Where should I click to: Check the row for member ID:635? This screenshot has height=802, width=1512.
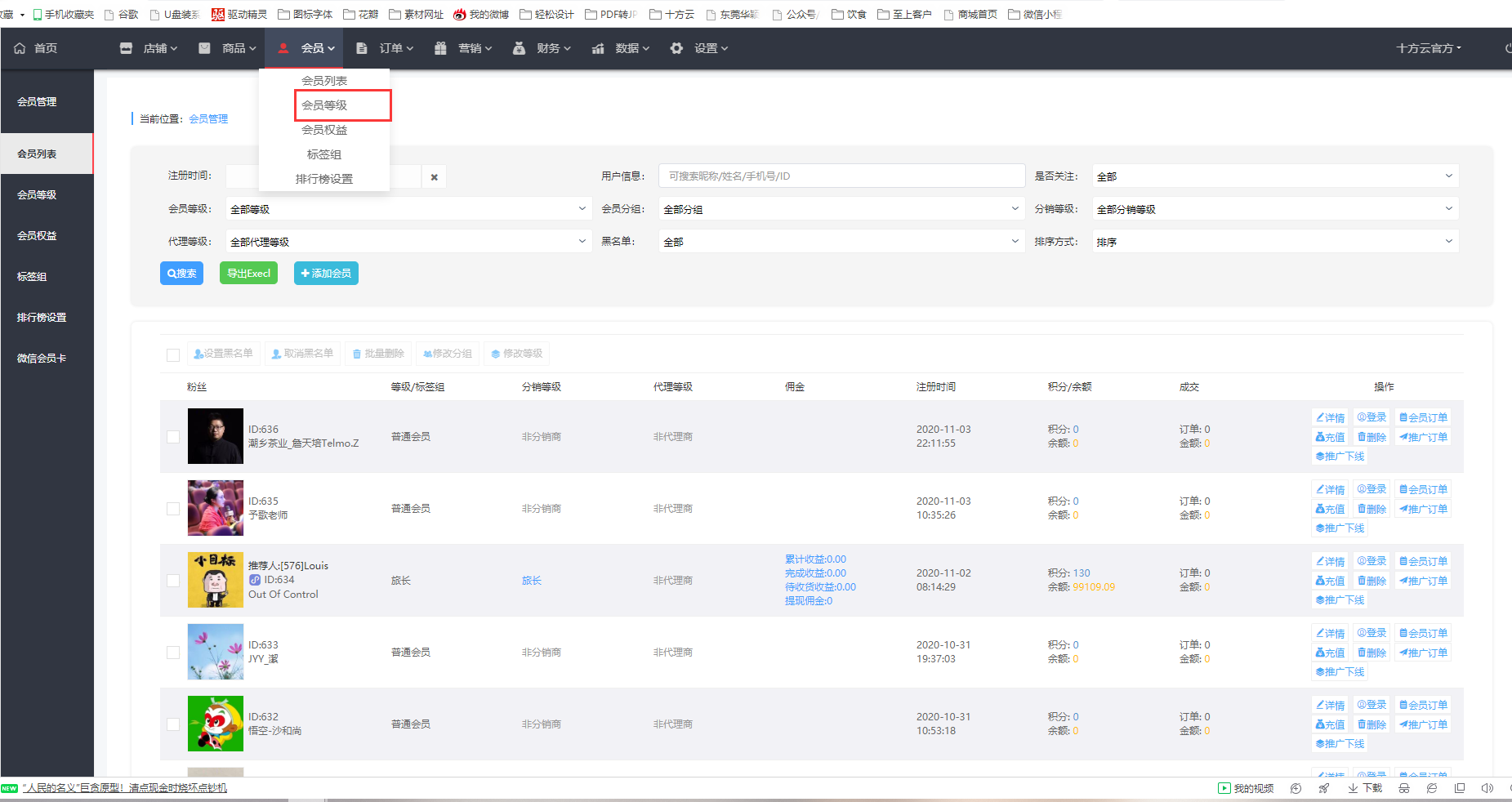pos(173,509)
